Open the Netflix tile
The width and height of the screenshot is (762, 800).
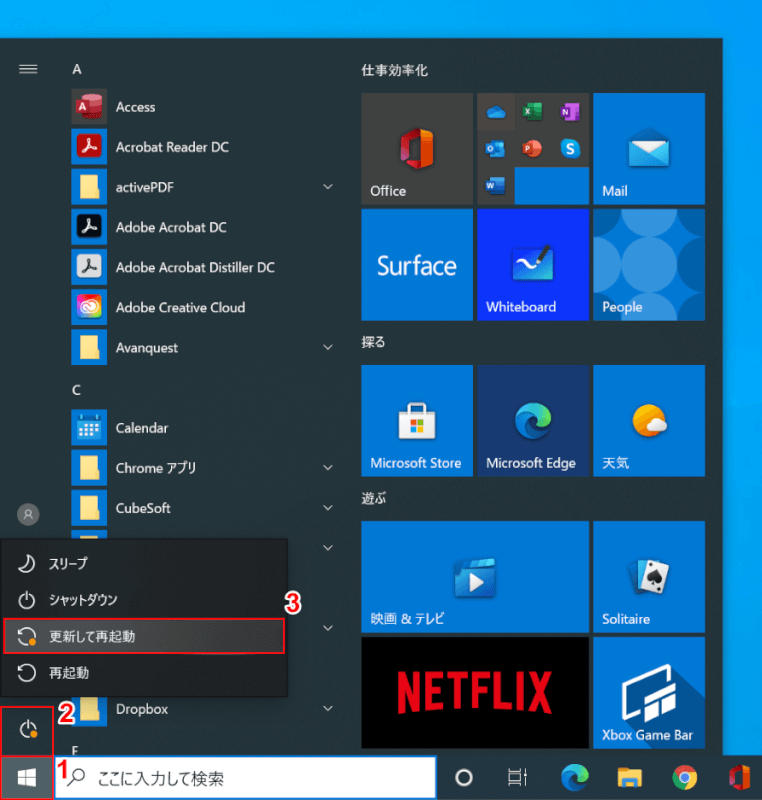point(474,693)
